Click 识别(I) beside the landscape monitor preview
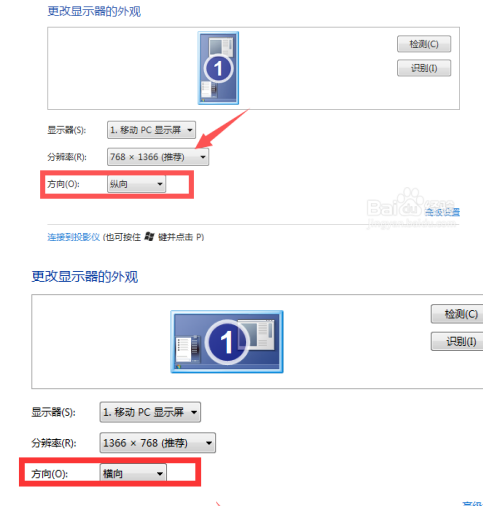Image resolution: width=483 pixels, height=506 pixels. coord(457,341)
